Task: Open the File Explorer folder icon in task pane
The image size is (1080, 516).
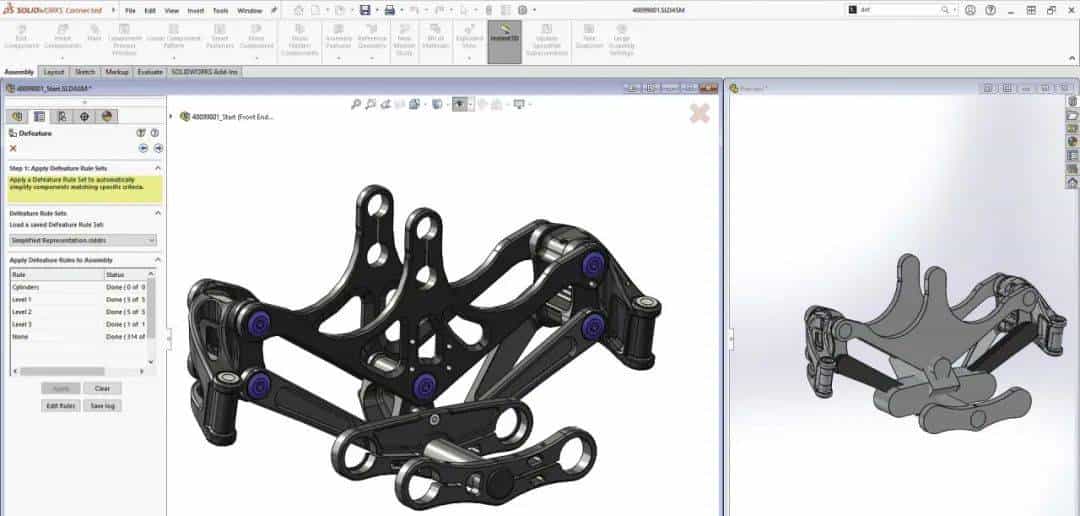Action: click(1072, 115)
